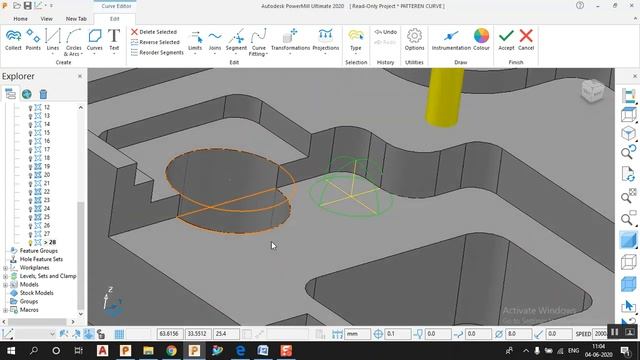Viewport: 640px width, 360px height.
Task: Open the Points creation tool
Action: [x=33, y=40]
